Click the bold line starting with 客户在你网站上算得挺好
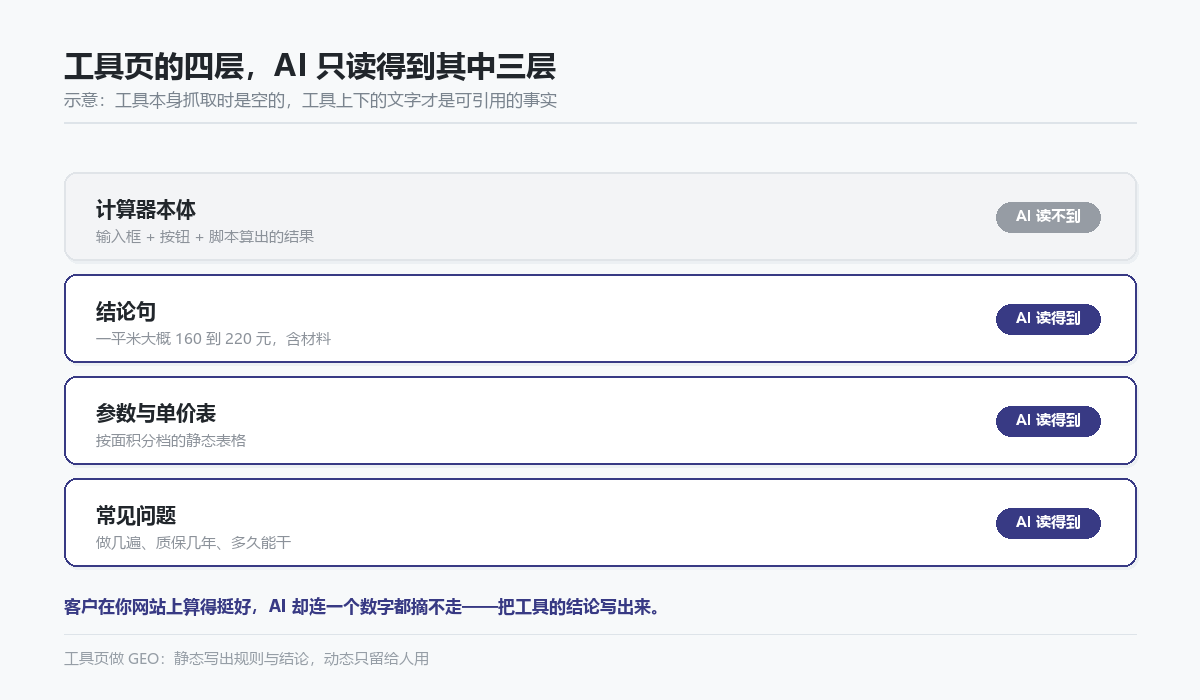Screen dimensions: 1200x700 [x=362, y=607]
